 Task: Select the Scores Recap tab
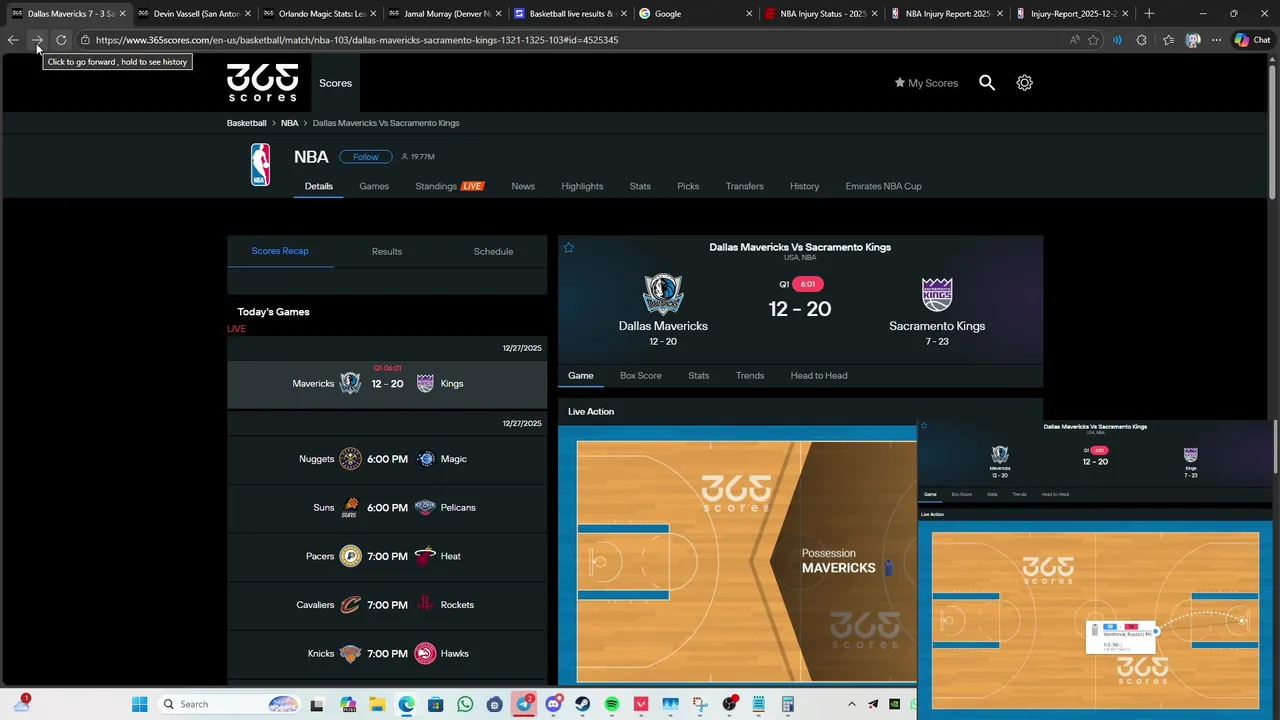[280, 251]
